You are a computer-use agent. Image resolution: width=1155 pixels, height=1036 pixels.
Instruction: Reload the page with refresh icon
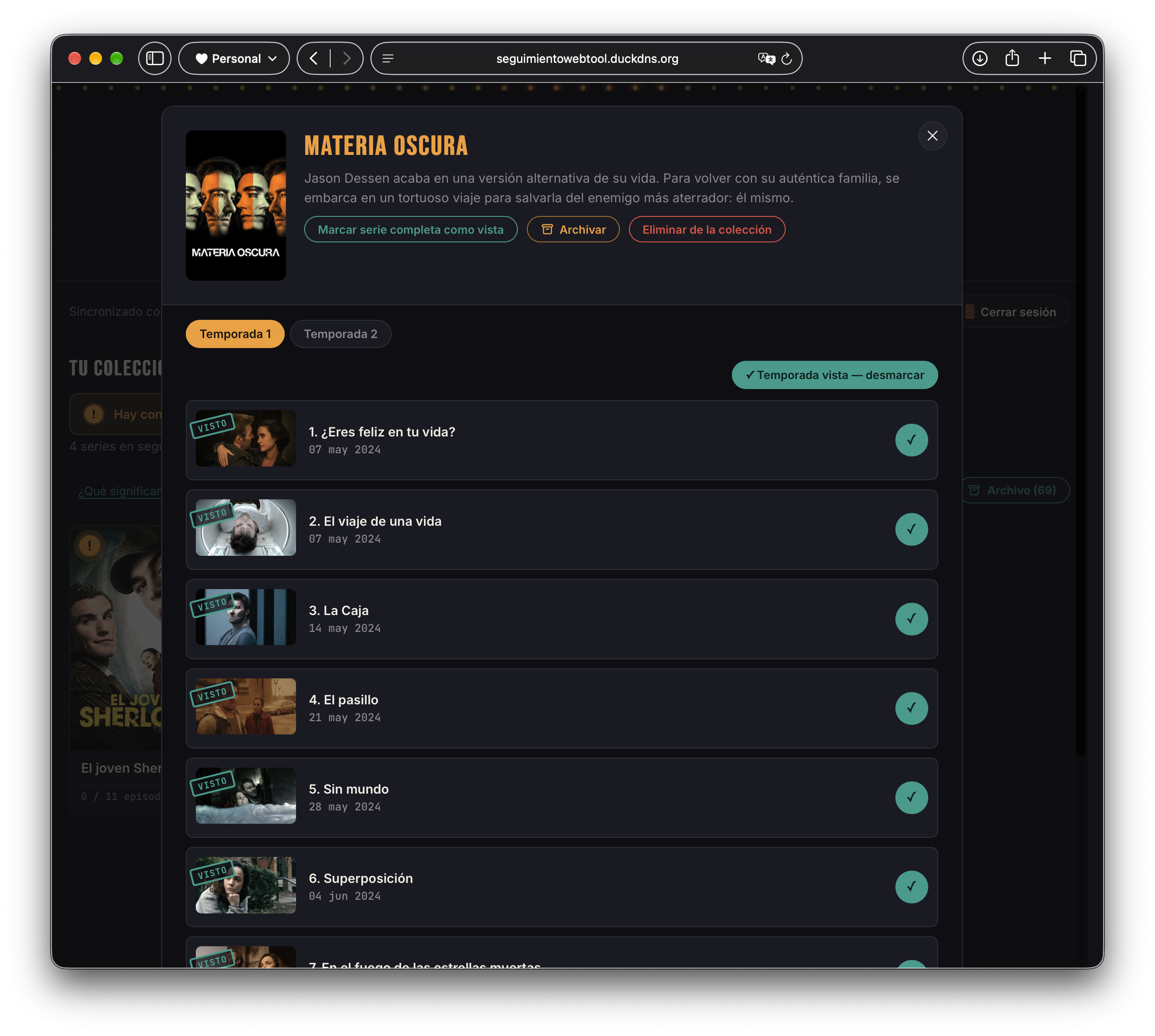point(787,58)
